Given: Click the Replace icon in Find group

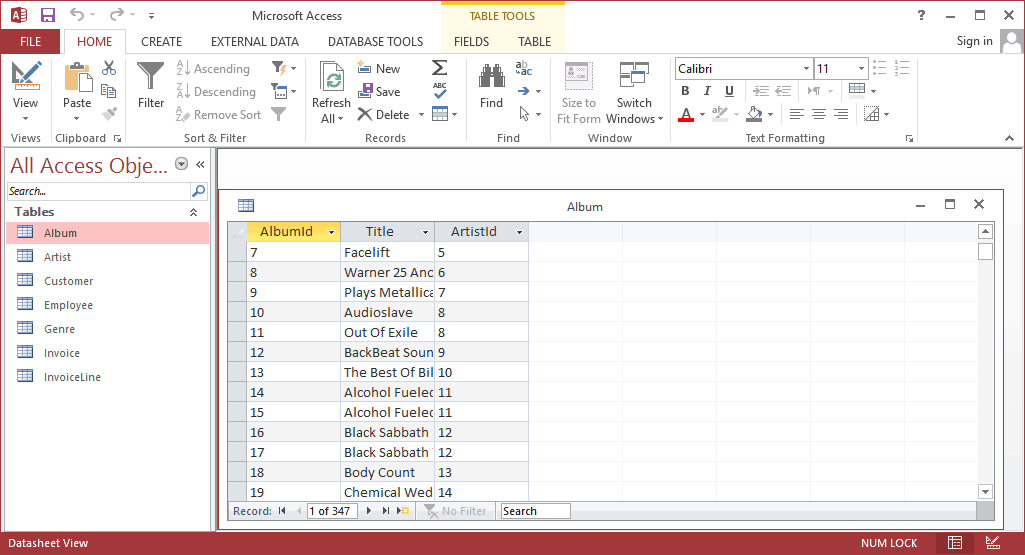Looking at the screenshot, I should tap(523, 68).
